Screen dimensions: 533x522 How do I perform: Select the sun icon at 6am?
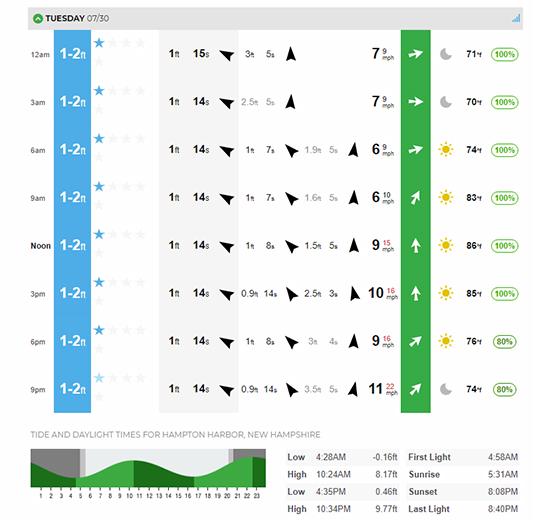pyautogui.click(x=446, y=150)
